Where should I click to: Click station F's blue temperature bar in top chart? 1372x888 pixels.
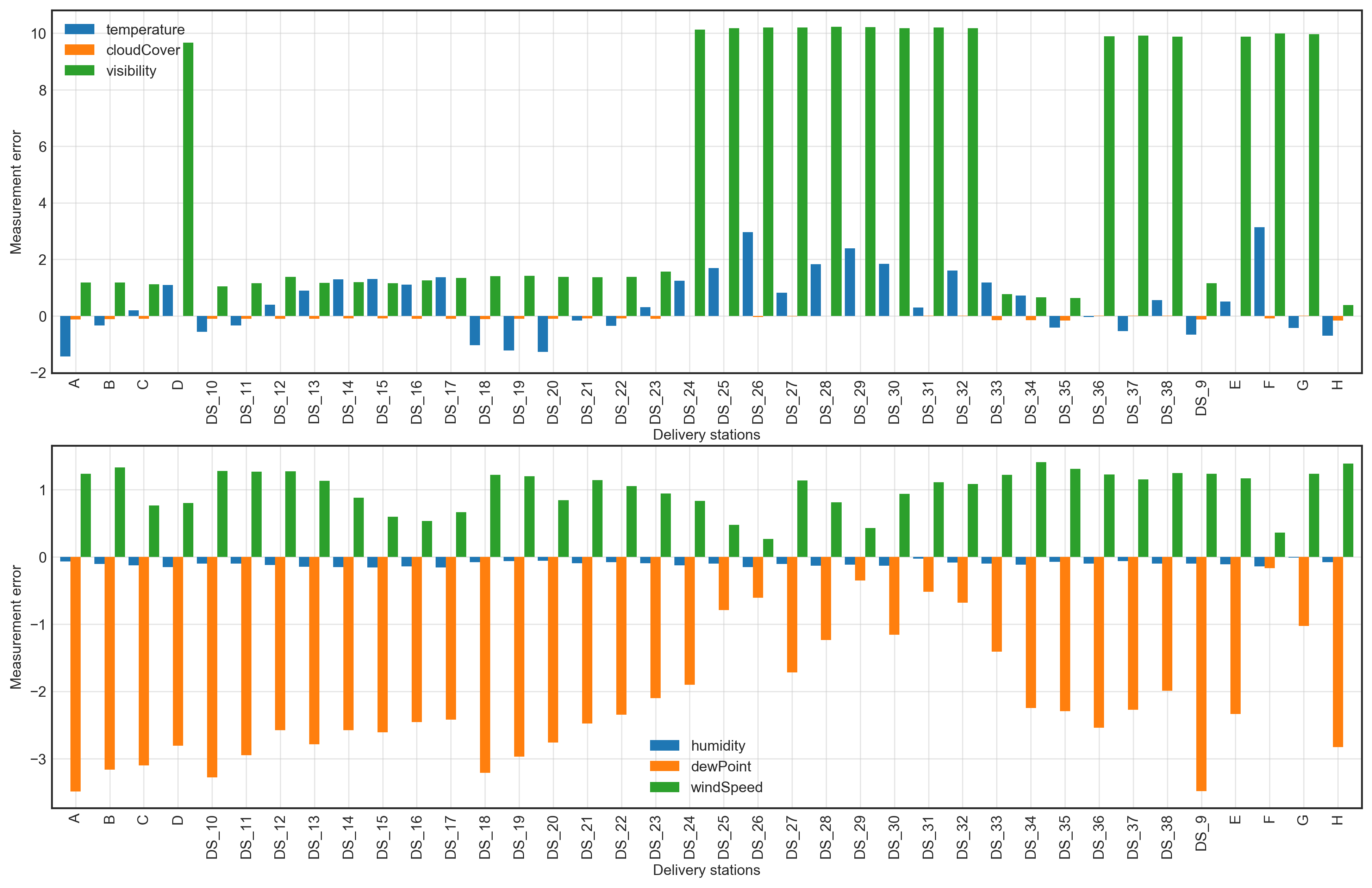coord(1259,271)
